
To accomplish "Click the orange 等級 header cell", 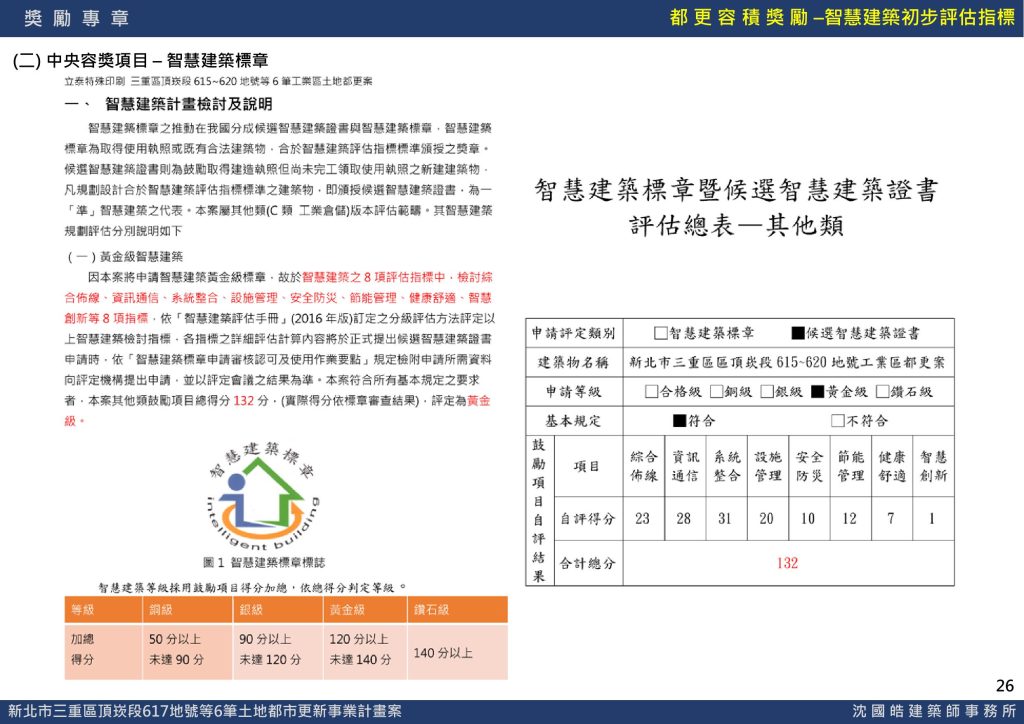I will 103,610.
